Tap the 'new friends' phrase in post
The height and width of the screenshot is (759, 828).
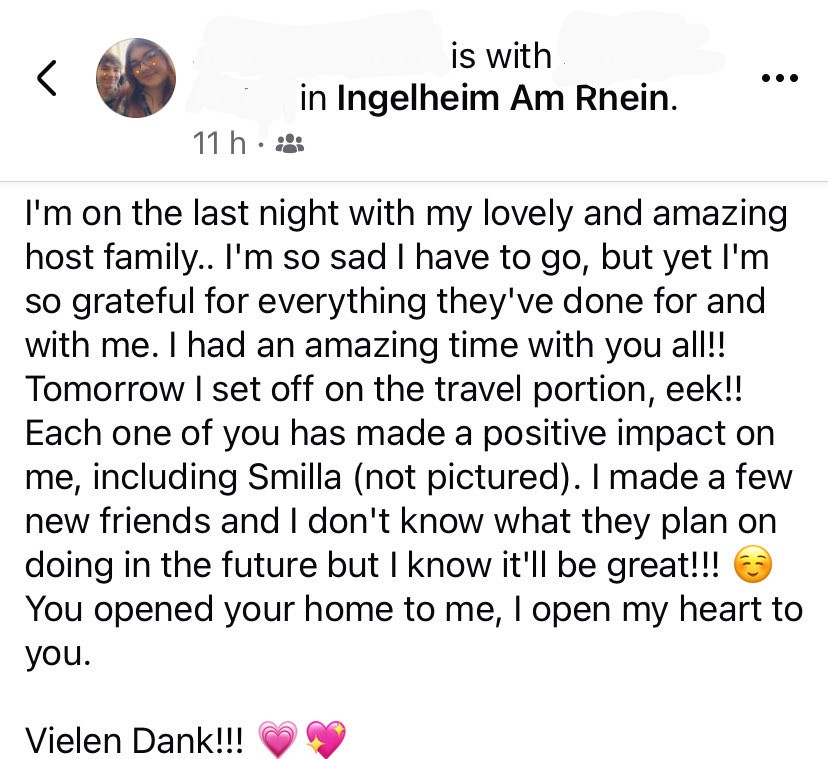(x=152, y=521)
